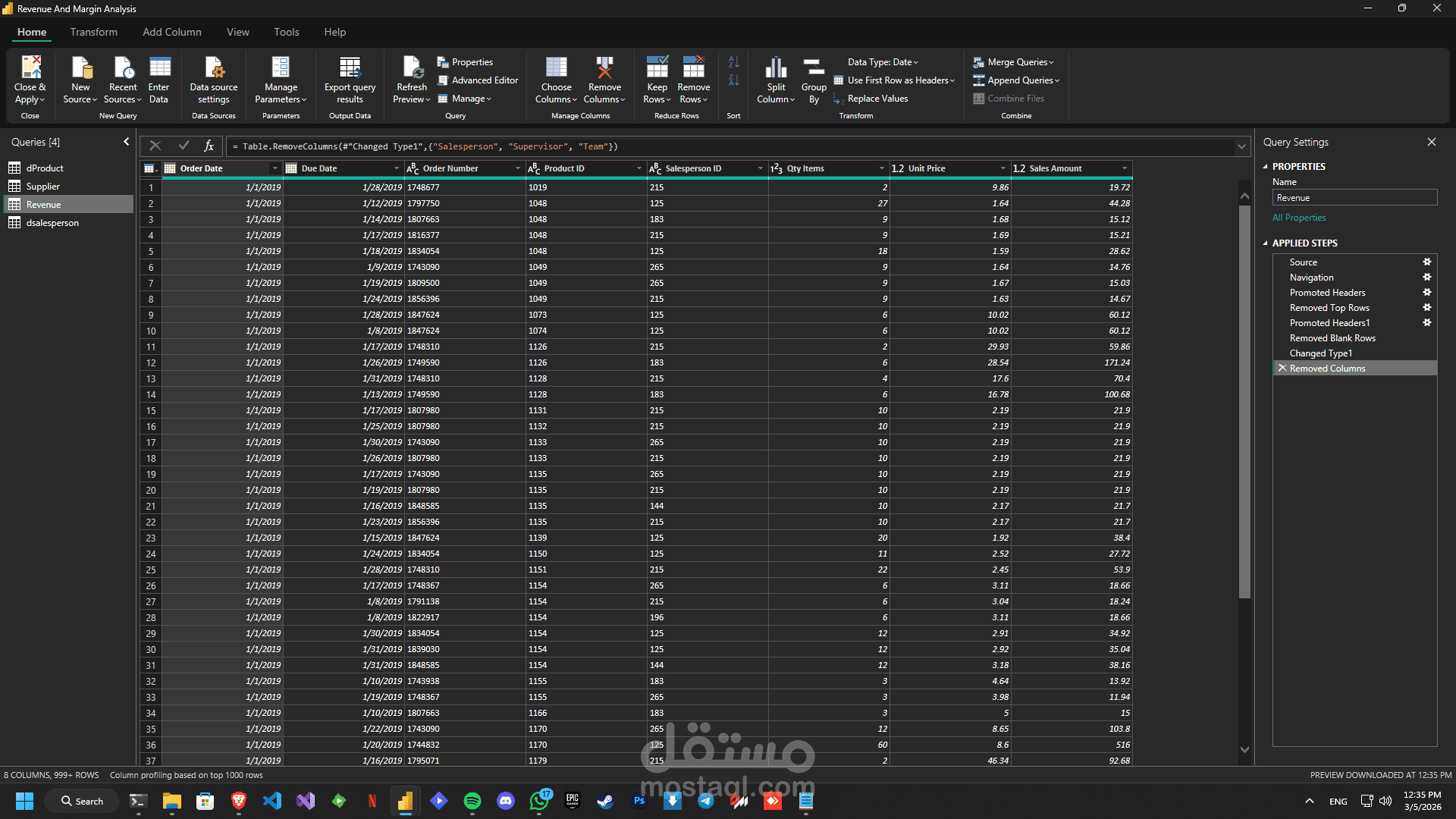Click sort ascending icon
1456x819 pixels.
[x=733, y=62]
